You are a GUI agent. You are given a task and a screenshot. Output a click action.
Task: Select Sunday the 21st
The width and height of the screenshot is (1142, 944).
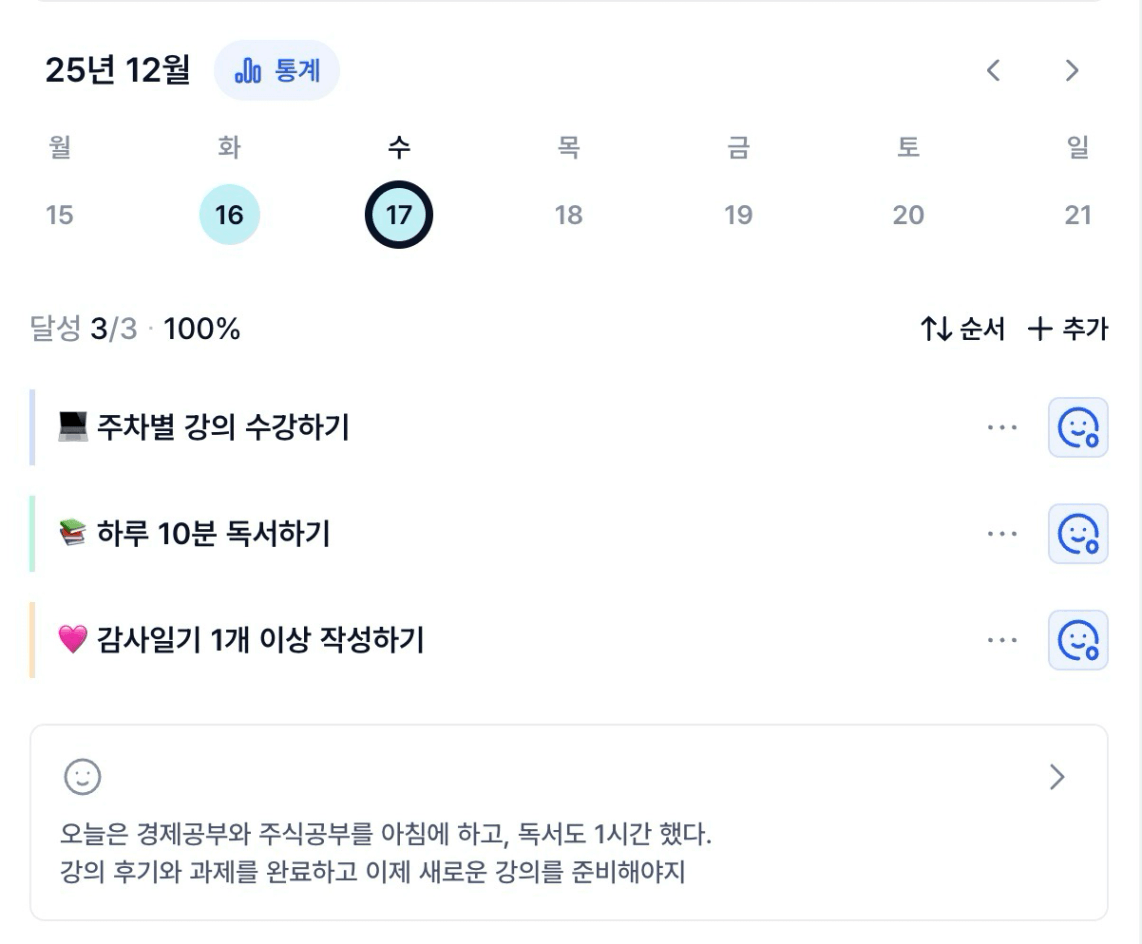(x=1077, y=215)
